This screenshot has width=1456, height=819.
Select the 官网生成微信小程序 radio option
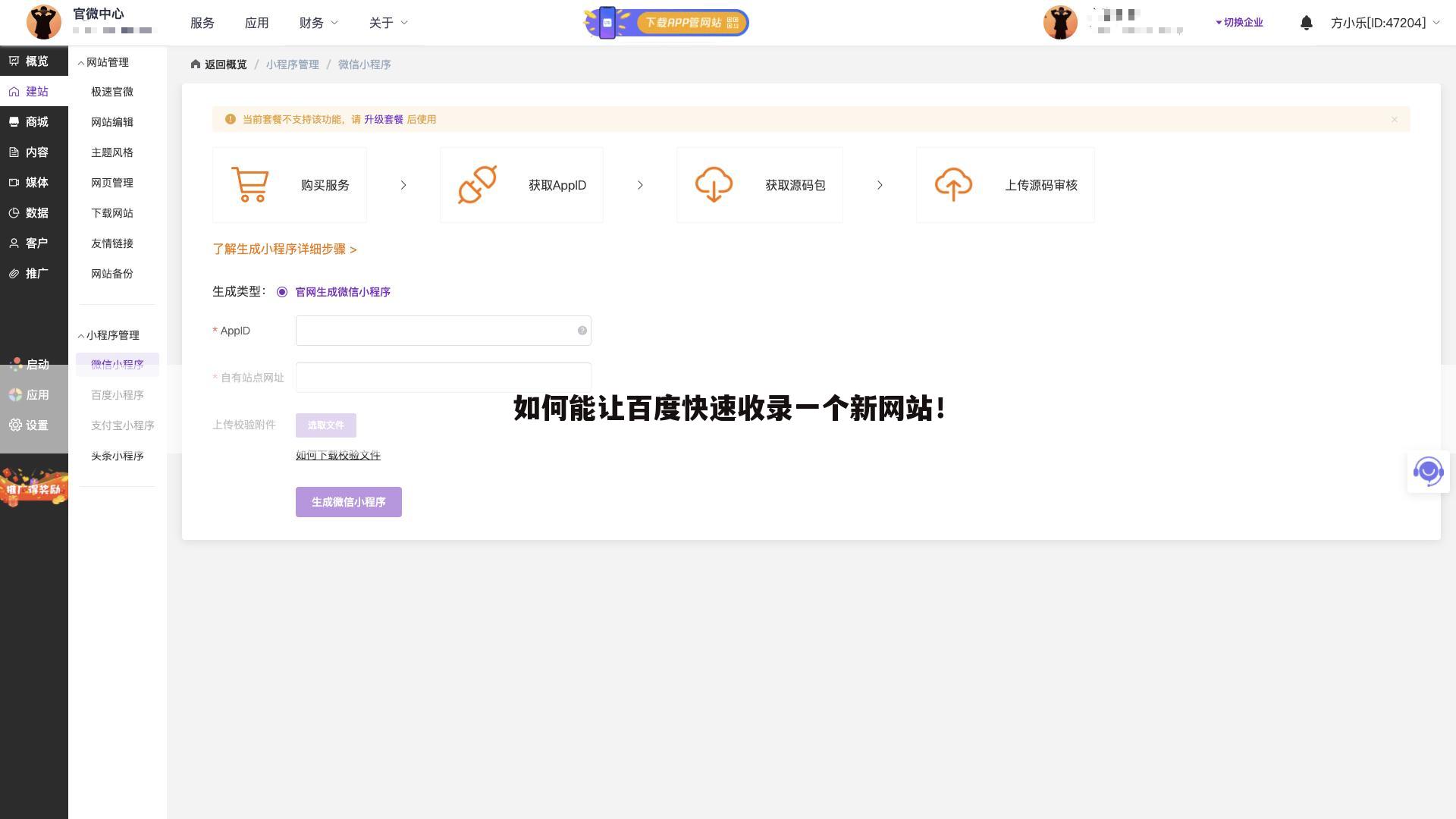(x=282, y=291)
